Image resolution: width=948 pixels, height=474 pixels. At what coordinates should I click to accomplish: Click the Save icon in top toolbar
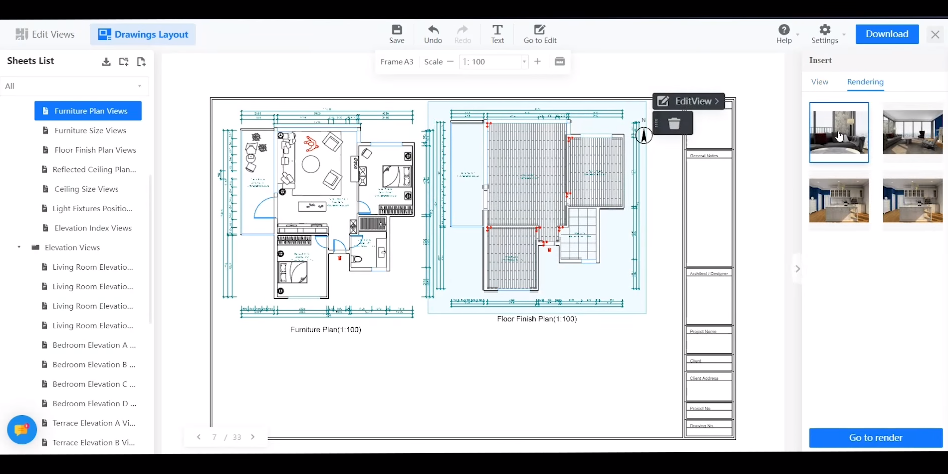397,30
